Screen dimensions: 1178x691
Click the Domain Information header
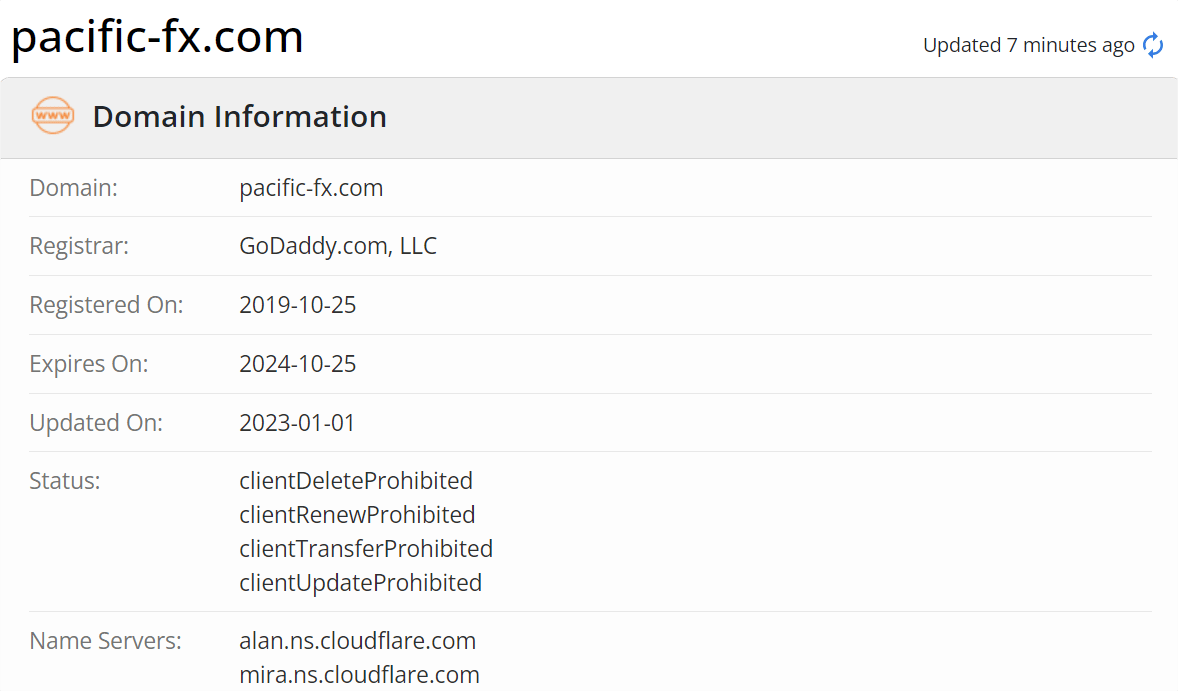(240, 116)
